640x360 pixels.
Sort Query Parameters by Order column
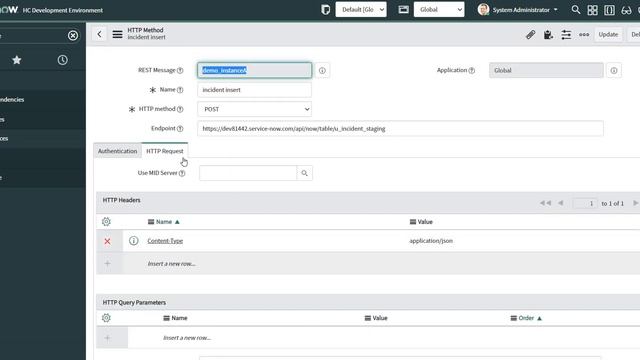click(x=526, y=318)
